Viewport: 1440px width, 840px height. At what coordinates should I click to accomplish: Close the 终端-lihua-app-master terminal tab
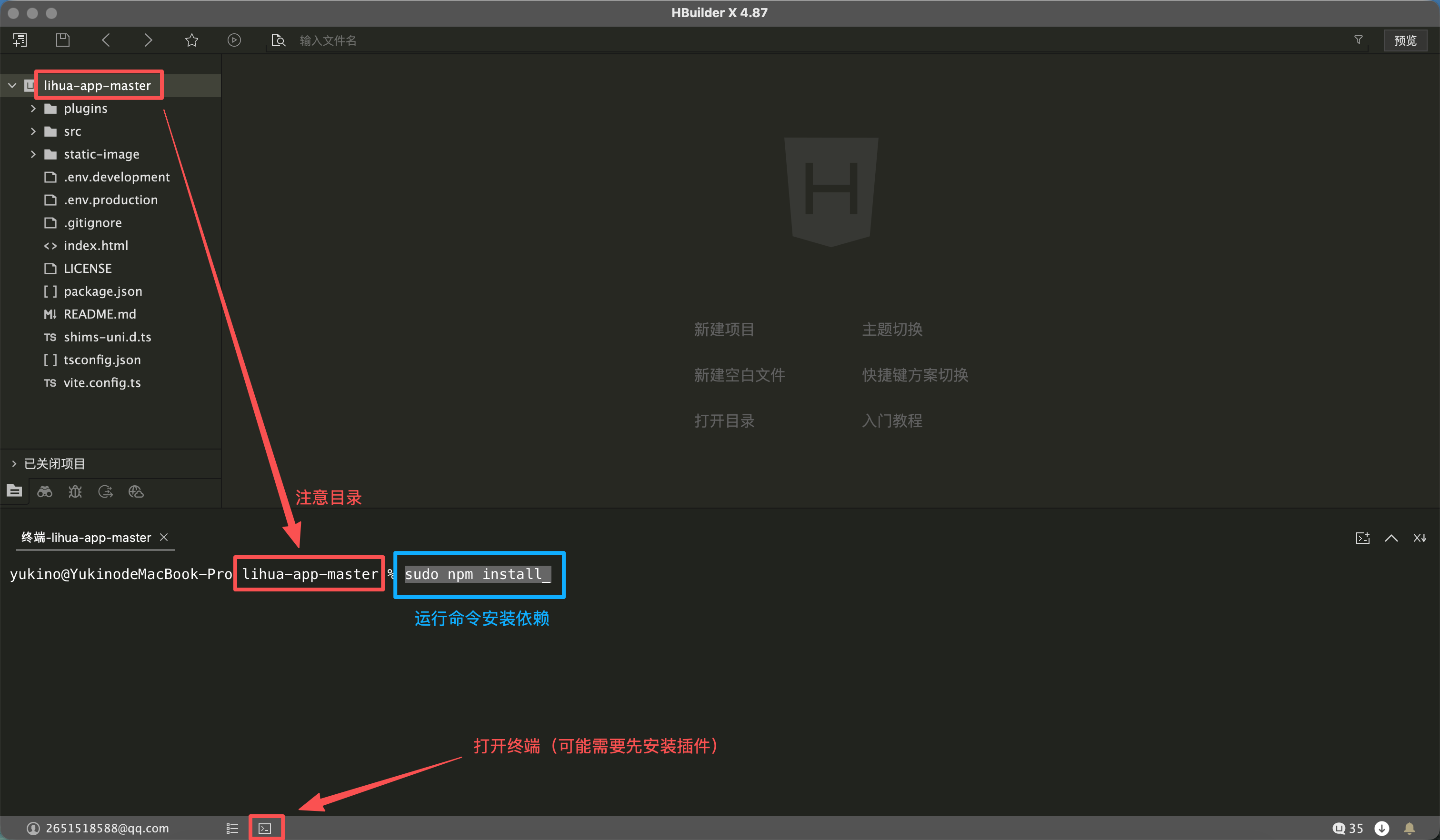click(x=164, y=537)
